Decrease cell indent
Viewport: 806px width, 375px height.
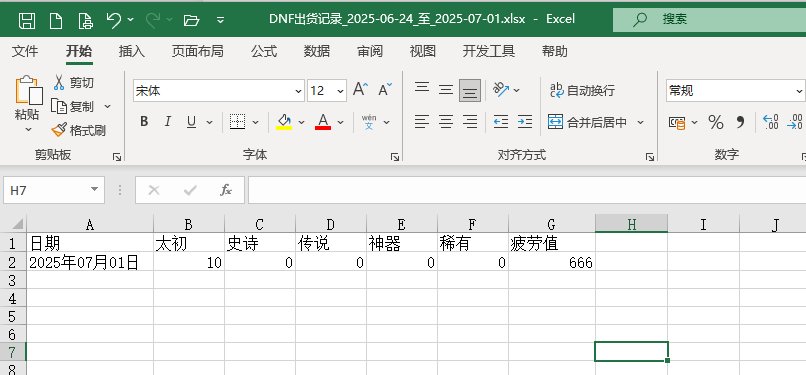click(x=501, y=122)
